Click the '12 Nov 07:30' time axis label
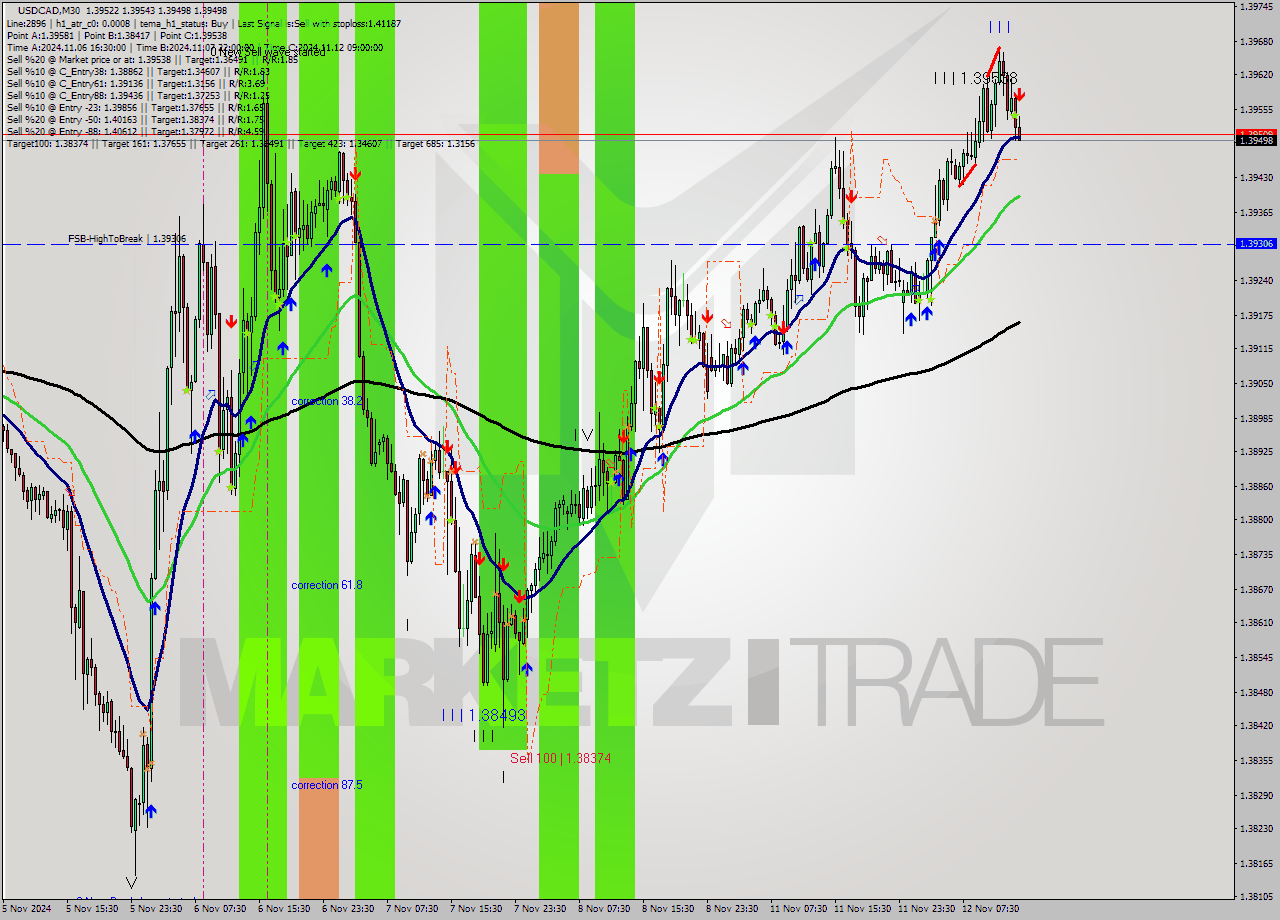Screen dimensions: 1280x920 991,909
